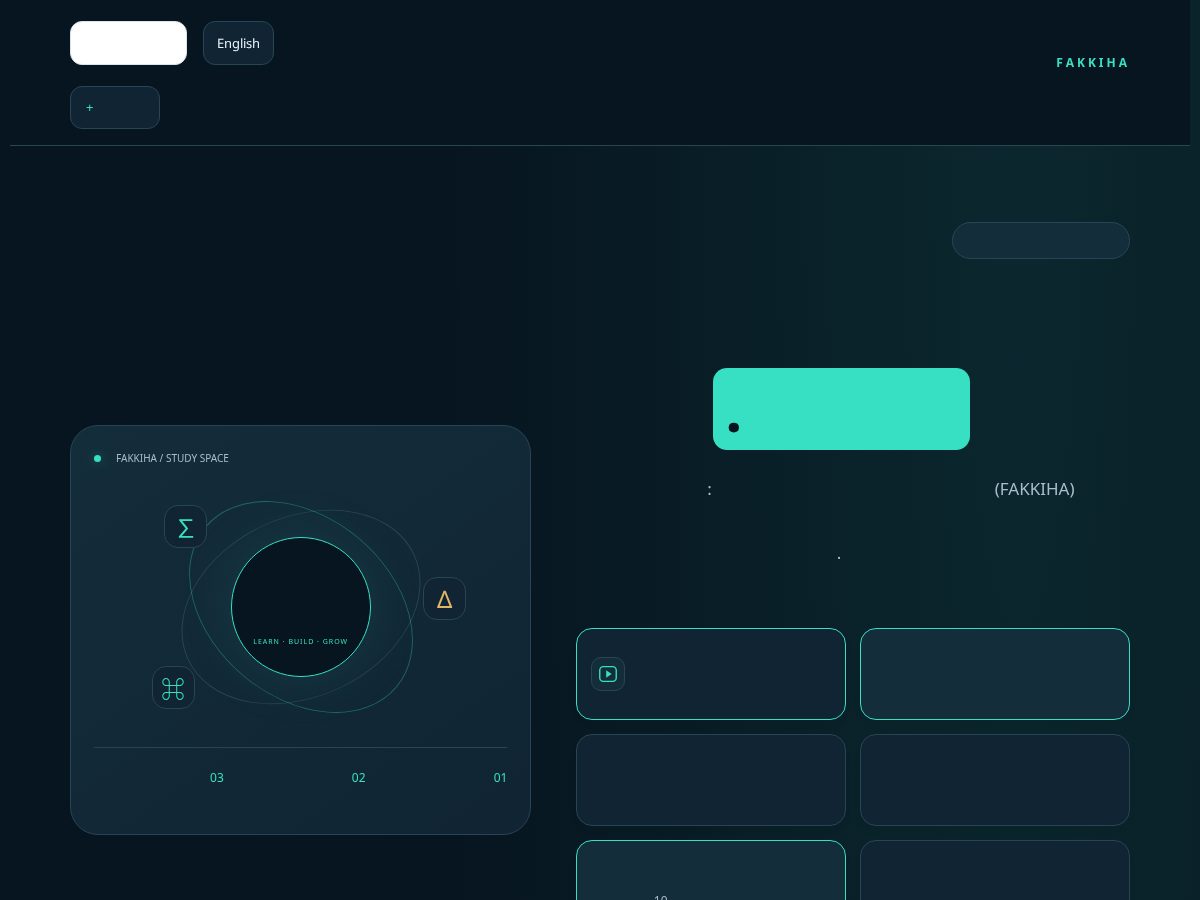Screen dimensions: 1200x900
Task: Open the FAKKIHA brand link
Action: coord(1092,63)
